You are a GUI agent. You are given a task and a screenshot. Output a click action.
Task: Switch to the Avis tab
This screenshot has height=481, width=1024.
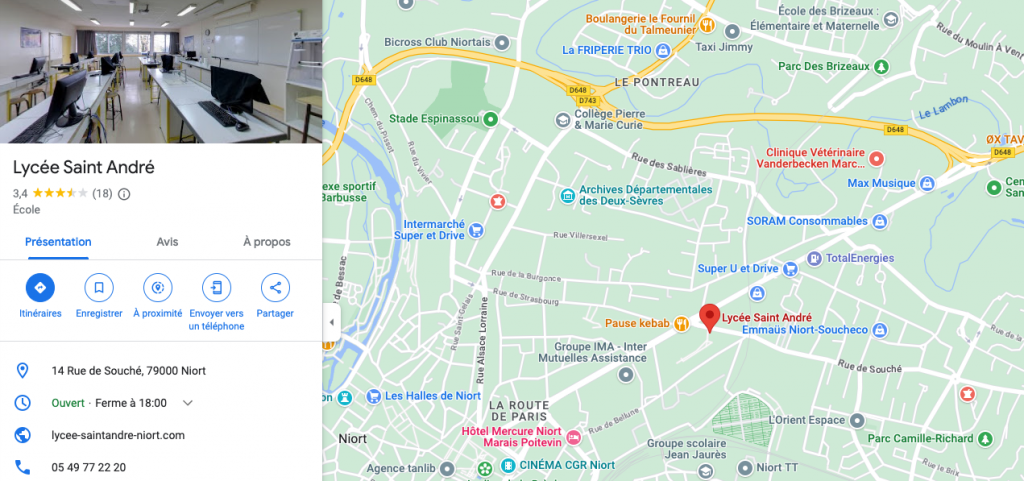point(167,241)
